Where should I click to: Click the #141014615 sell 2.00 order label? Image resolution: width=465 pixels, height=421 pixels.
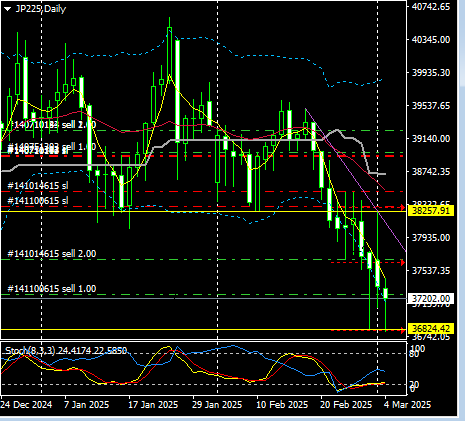point(52,254)
